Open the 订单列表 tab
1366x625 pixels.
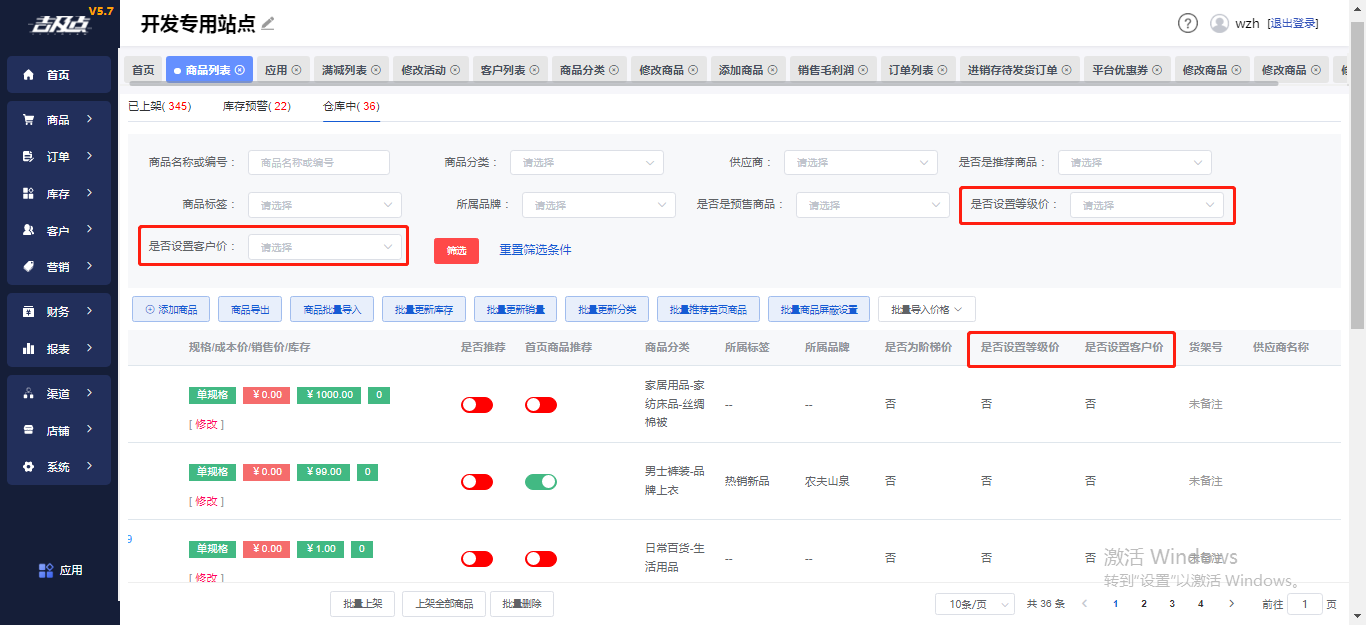[x=911, y=70]
